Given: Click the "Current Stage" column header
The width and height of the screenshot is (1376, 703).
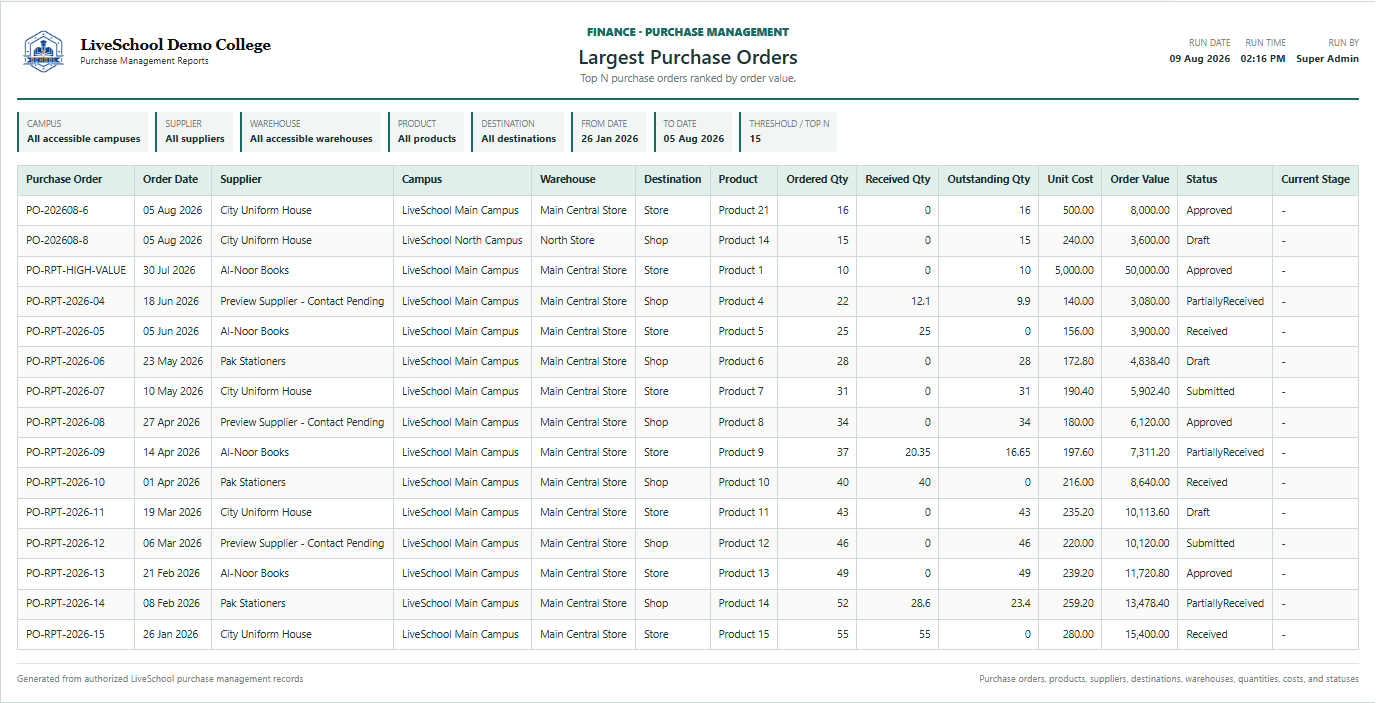Looking at the screenshot, I should point(1315,180).
